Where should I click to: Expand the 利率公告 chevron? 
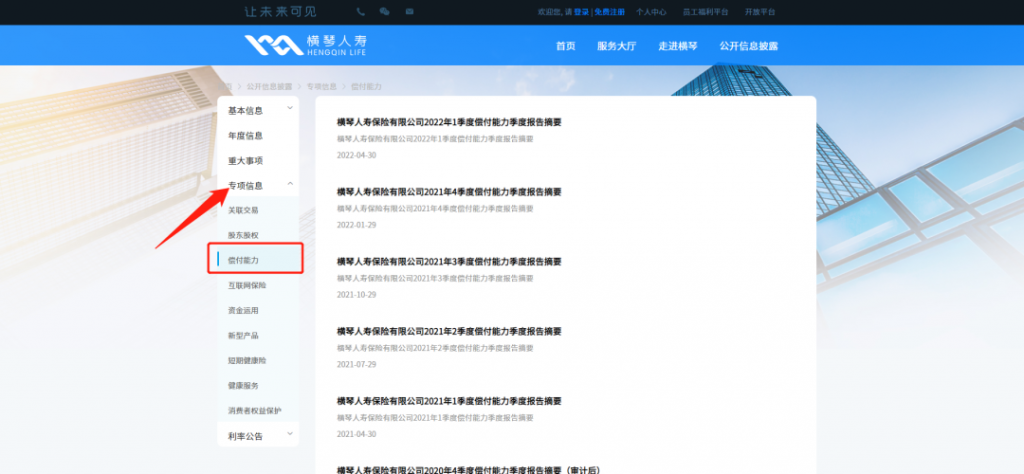pos(290,434)
